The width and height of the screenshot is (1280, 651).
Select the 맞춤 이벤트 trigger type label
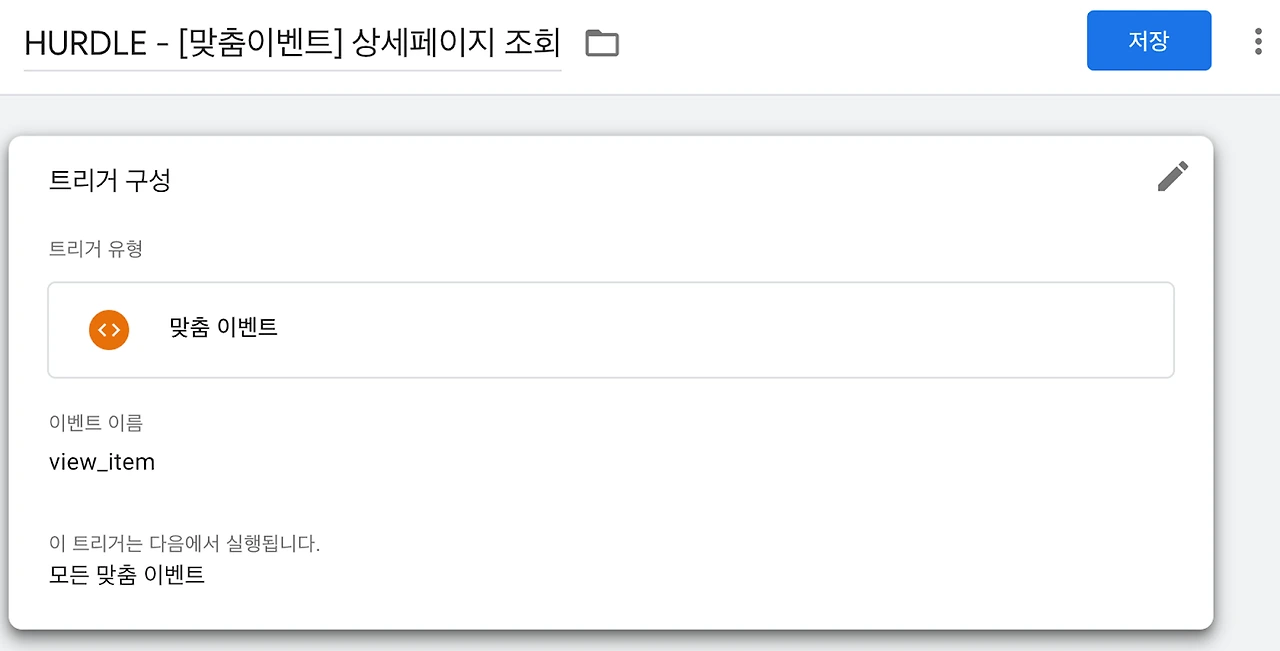click(224, 328)
